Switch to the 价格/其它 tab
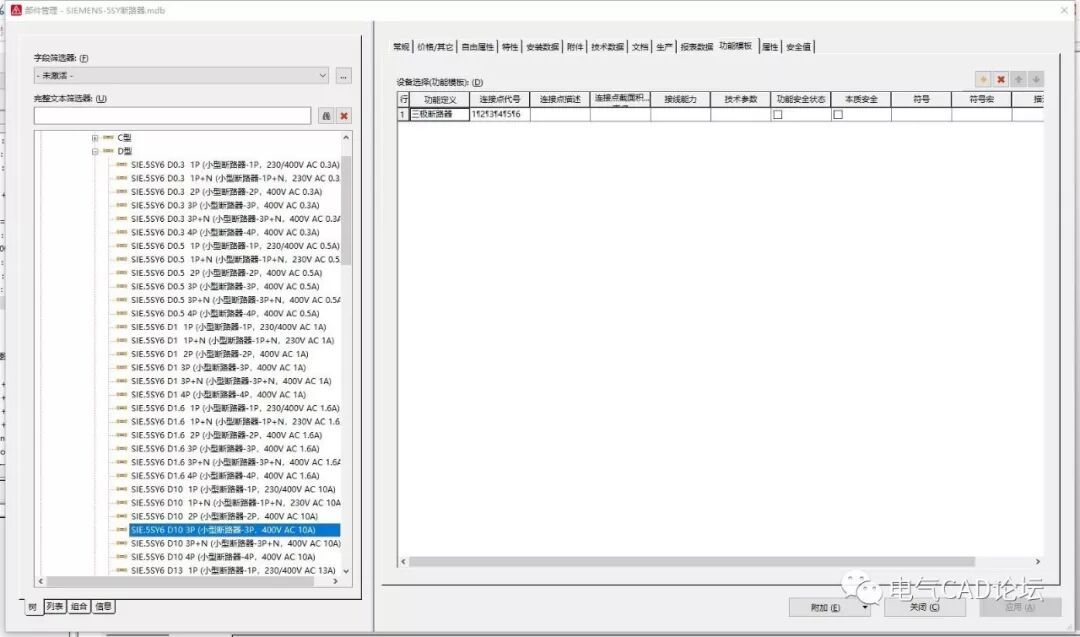Image resolution: width=1080 pixels, height=637 pixels. point(435,47)
